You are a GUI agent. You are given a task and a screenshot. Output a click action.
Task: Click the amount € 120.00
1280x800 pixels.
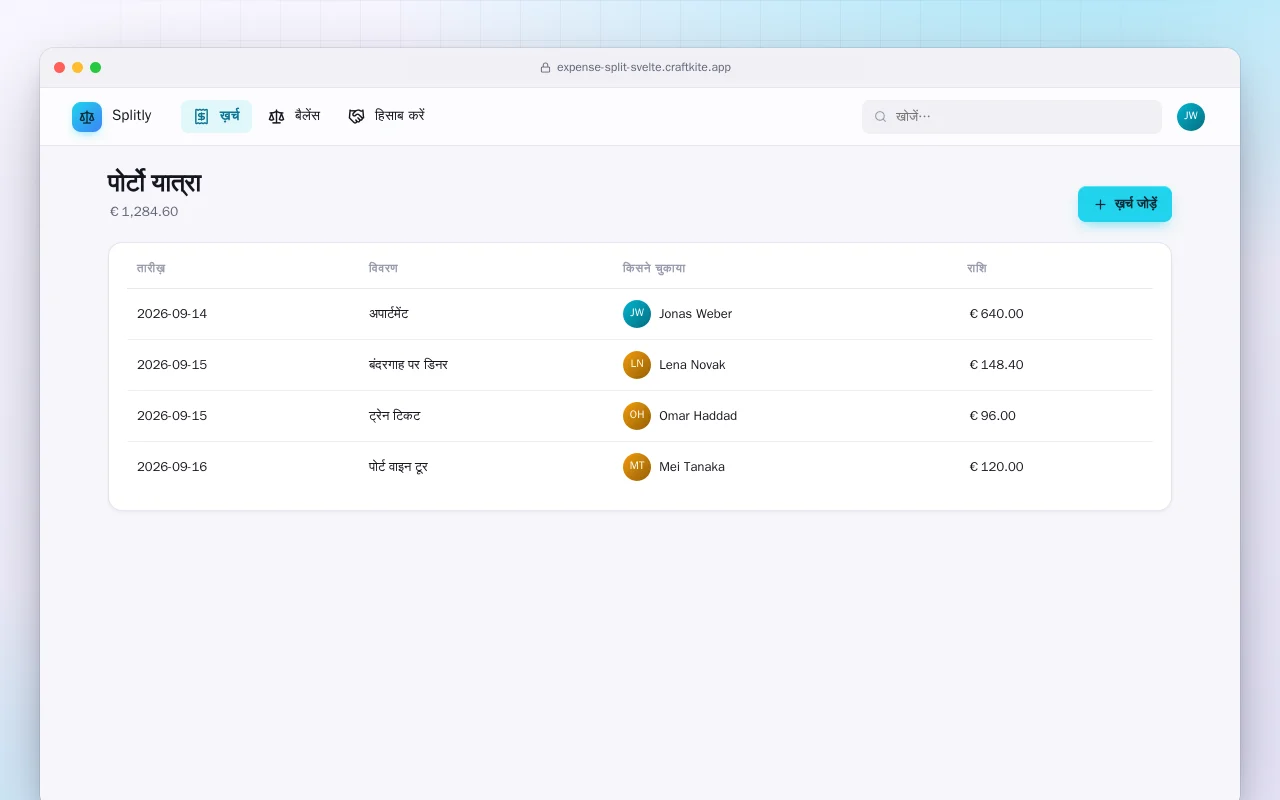click(996, 467)
